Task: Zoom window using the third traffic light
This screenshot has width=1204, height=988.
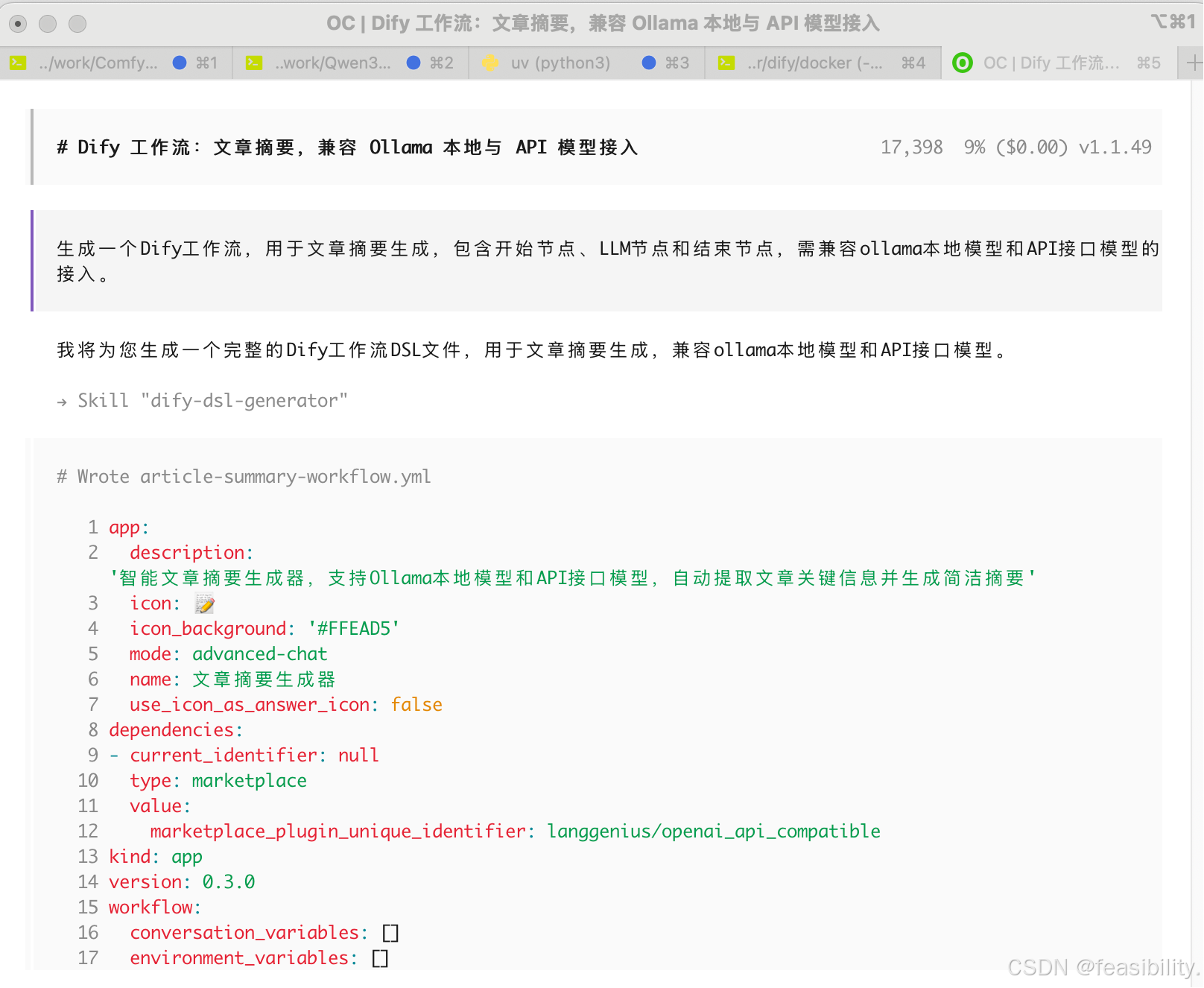Action: tap(77, 24)
